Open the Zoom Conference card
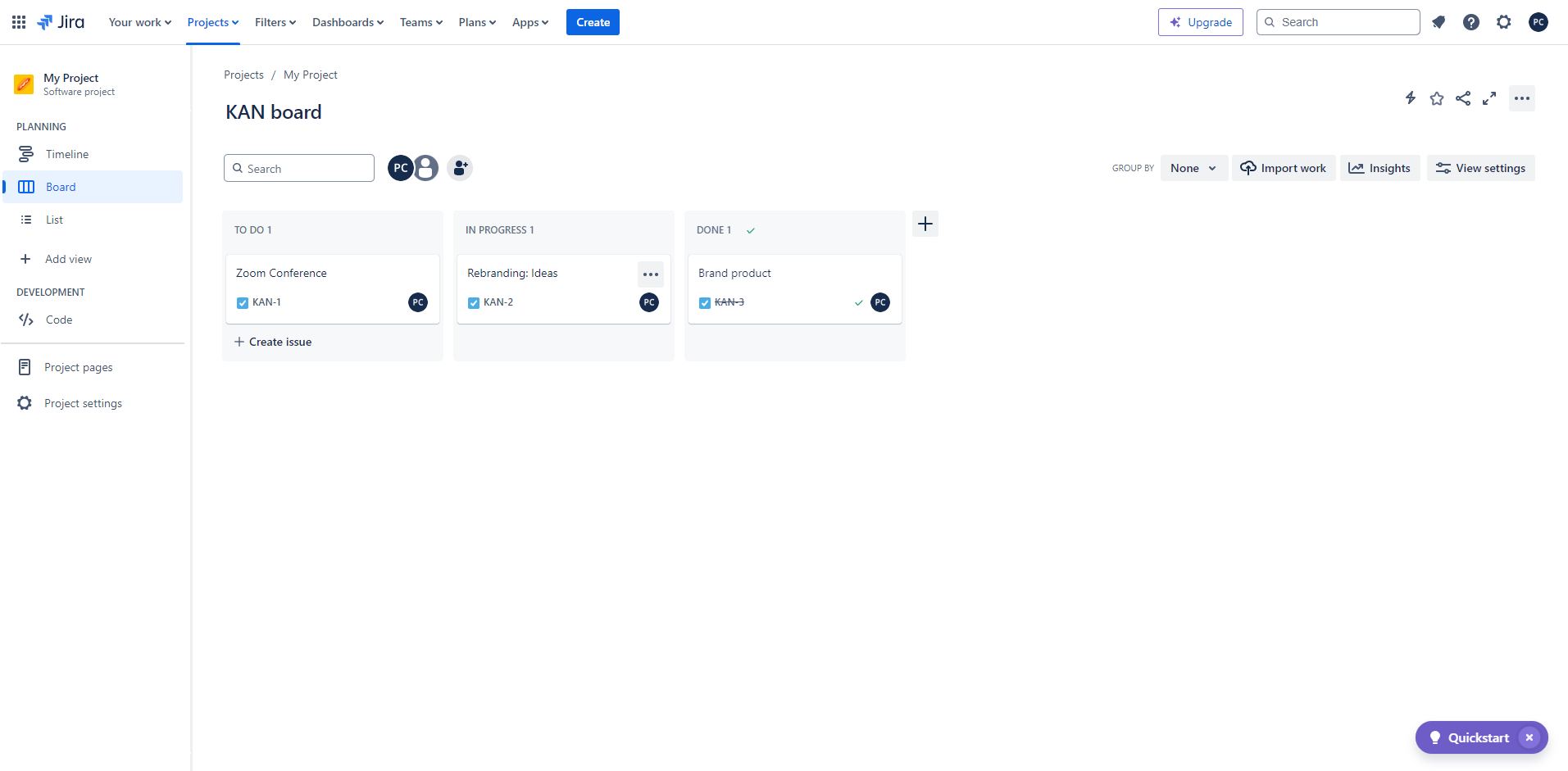Image resolution: width=1568 pixels, height=771 pixels. [333, 289]
